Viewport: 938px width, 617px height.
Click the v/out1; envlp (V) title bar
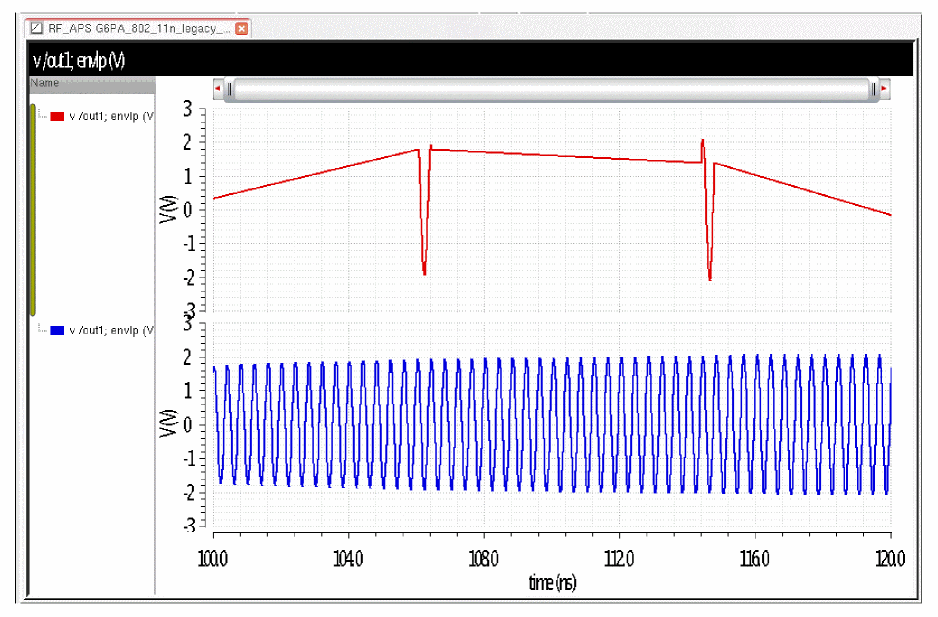(x=471, y=60)
